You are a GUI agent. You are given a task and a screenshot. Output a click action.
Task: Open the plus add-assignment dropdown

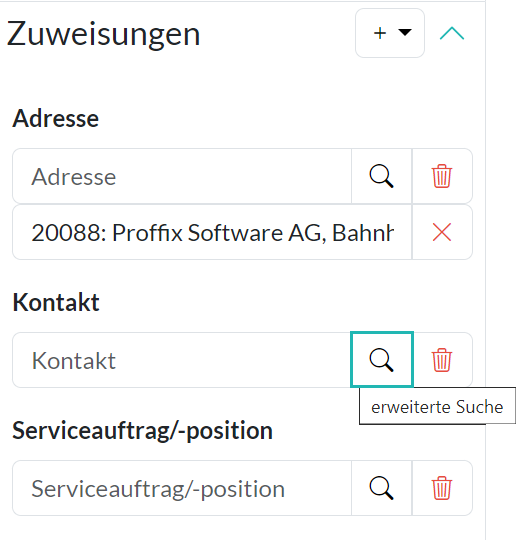(x=390, y=33)
